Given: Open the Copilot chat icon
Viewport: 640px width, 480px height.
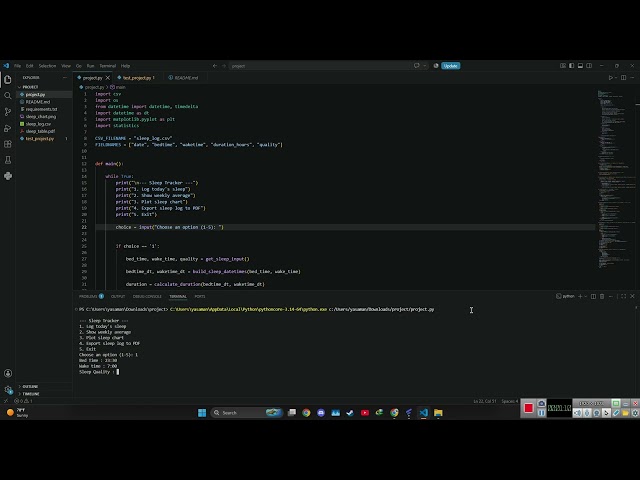Looking at the screenshot, I should click(x=416, y=66).
